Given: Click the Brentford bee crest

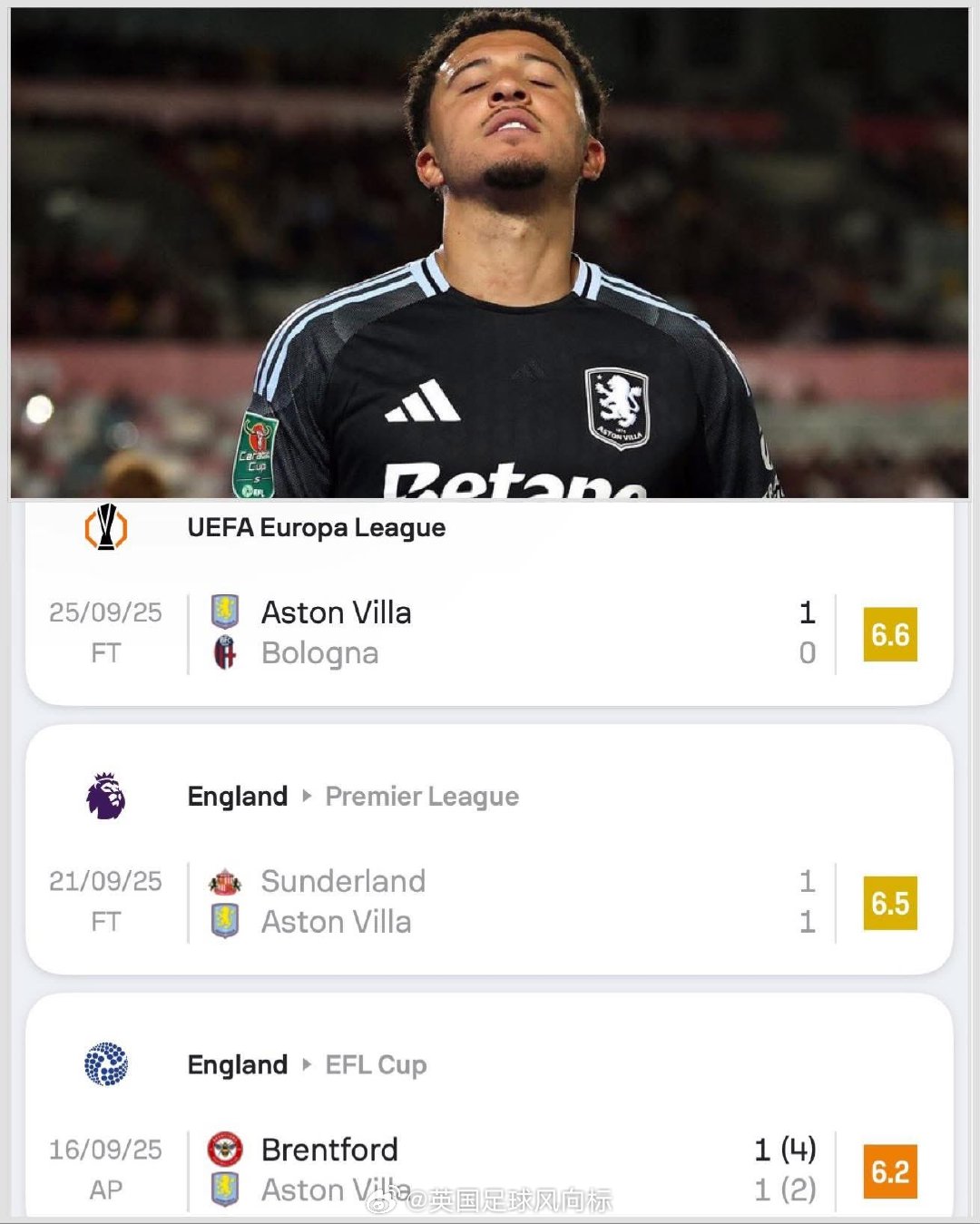Looking at the screenshot, I should tap(224, 1150).
